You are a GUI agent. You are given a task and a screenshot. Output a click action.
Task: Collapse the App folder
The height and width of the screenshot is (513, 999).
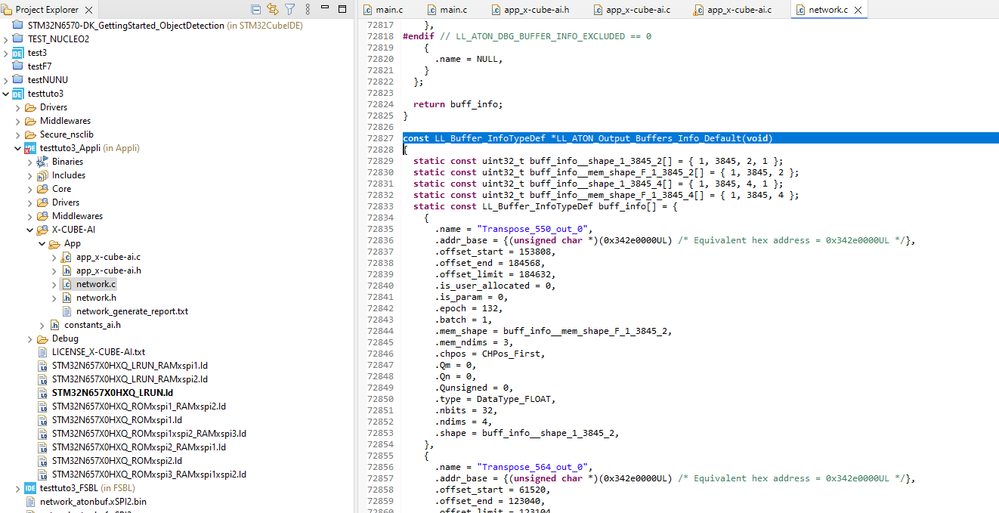[42, 243]
